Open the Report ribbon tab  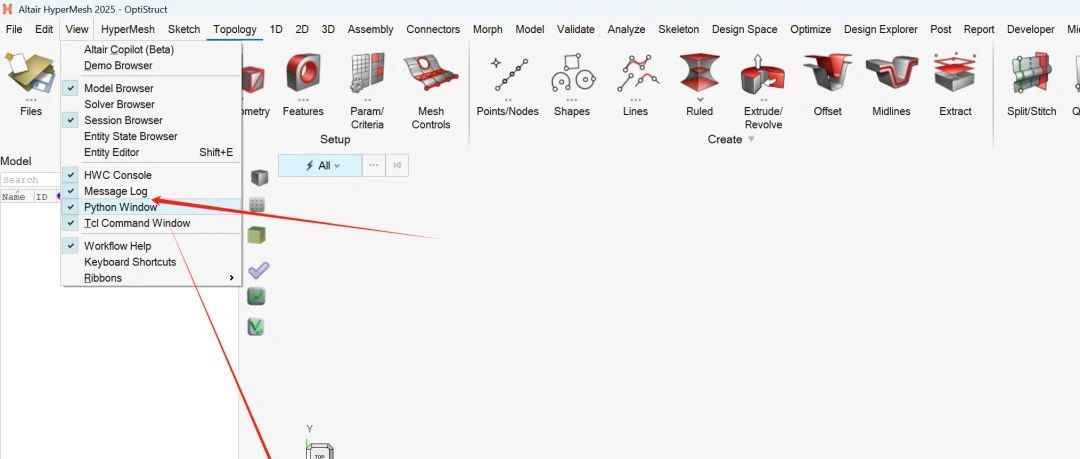point(979,30)
